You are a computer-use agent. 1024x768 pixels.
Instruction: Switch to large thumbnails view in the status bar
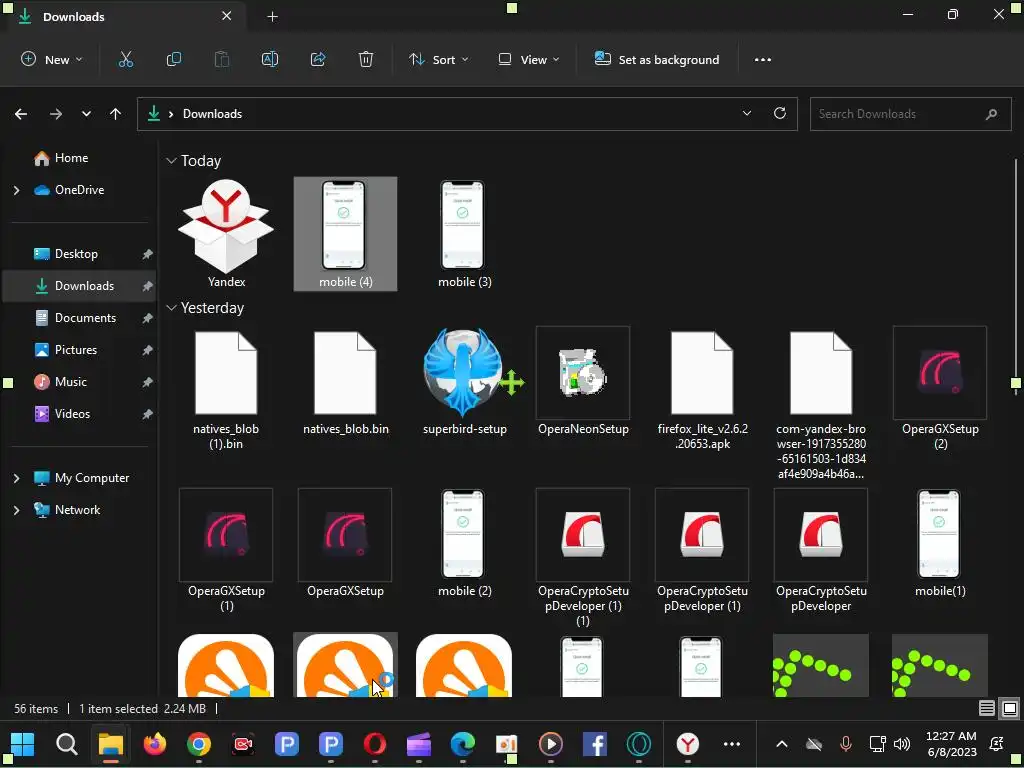[1010, 708]
